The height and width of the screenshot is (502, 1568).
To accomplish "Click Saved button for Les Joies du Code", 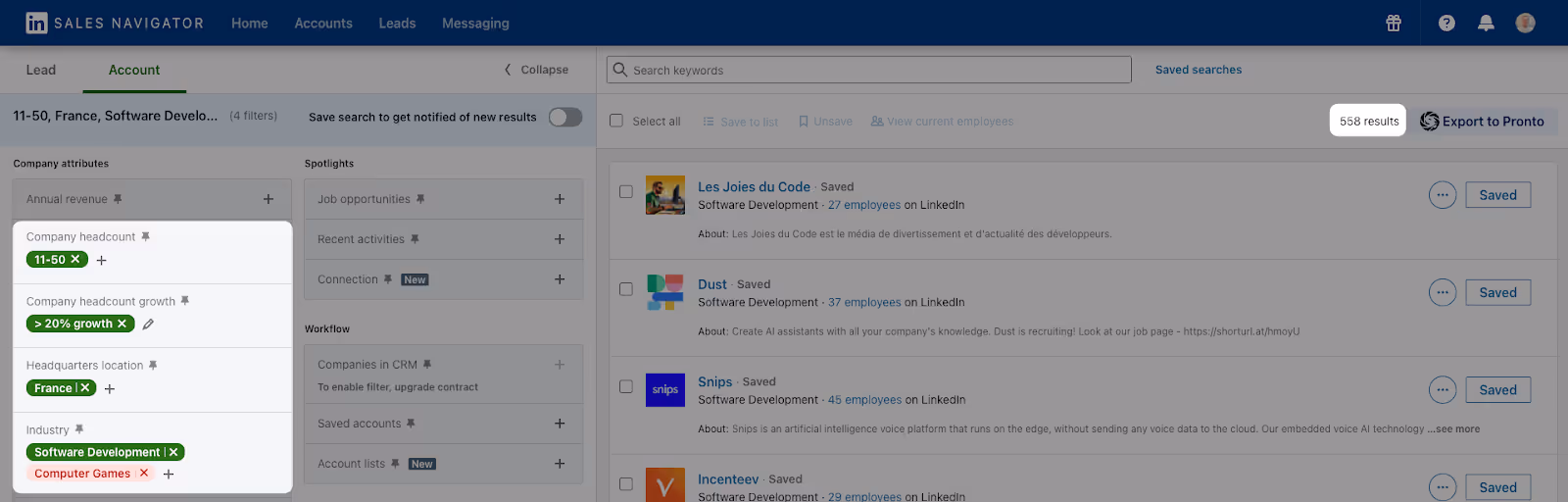I will click(1498, 195).
